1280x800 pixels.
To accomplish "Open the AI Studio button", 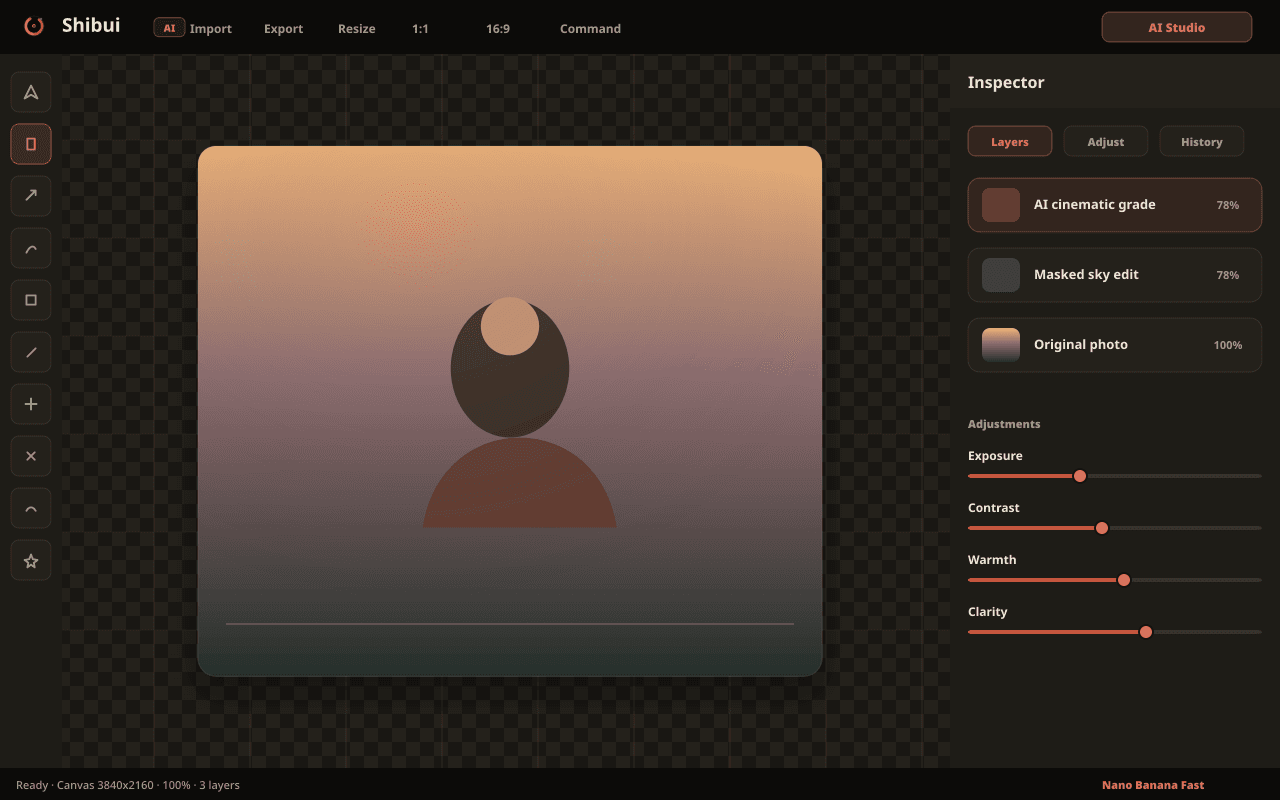I will (x=1177, y=27).
